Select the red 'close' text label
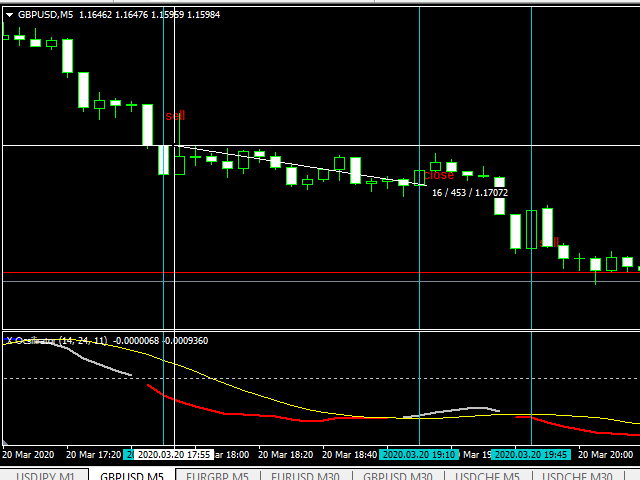Viewport: 640px width, 480px height. (x=439, y=175)
